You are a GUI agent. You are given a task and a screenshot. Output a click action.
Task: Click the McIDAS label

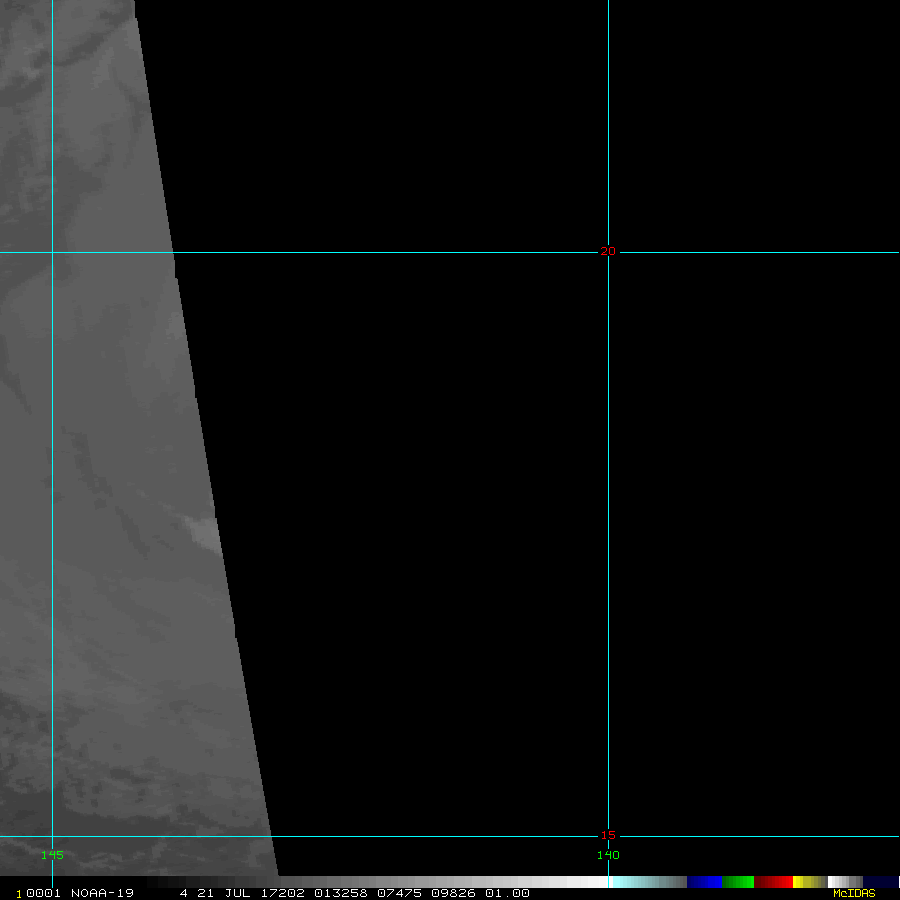pyautogui.click(x=854, y=893)
